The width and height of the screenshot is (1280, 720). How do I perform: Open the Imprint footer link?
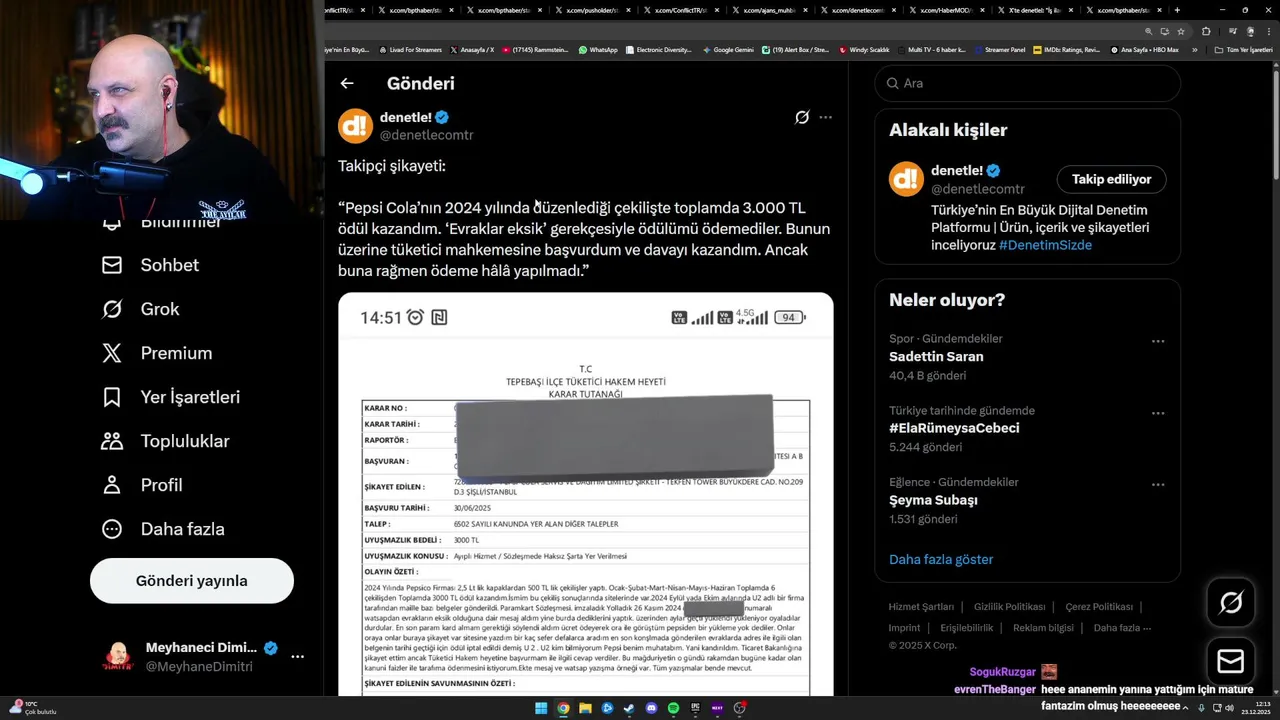click(904, 628)
